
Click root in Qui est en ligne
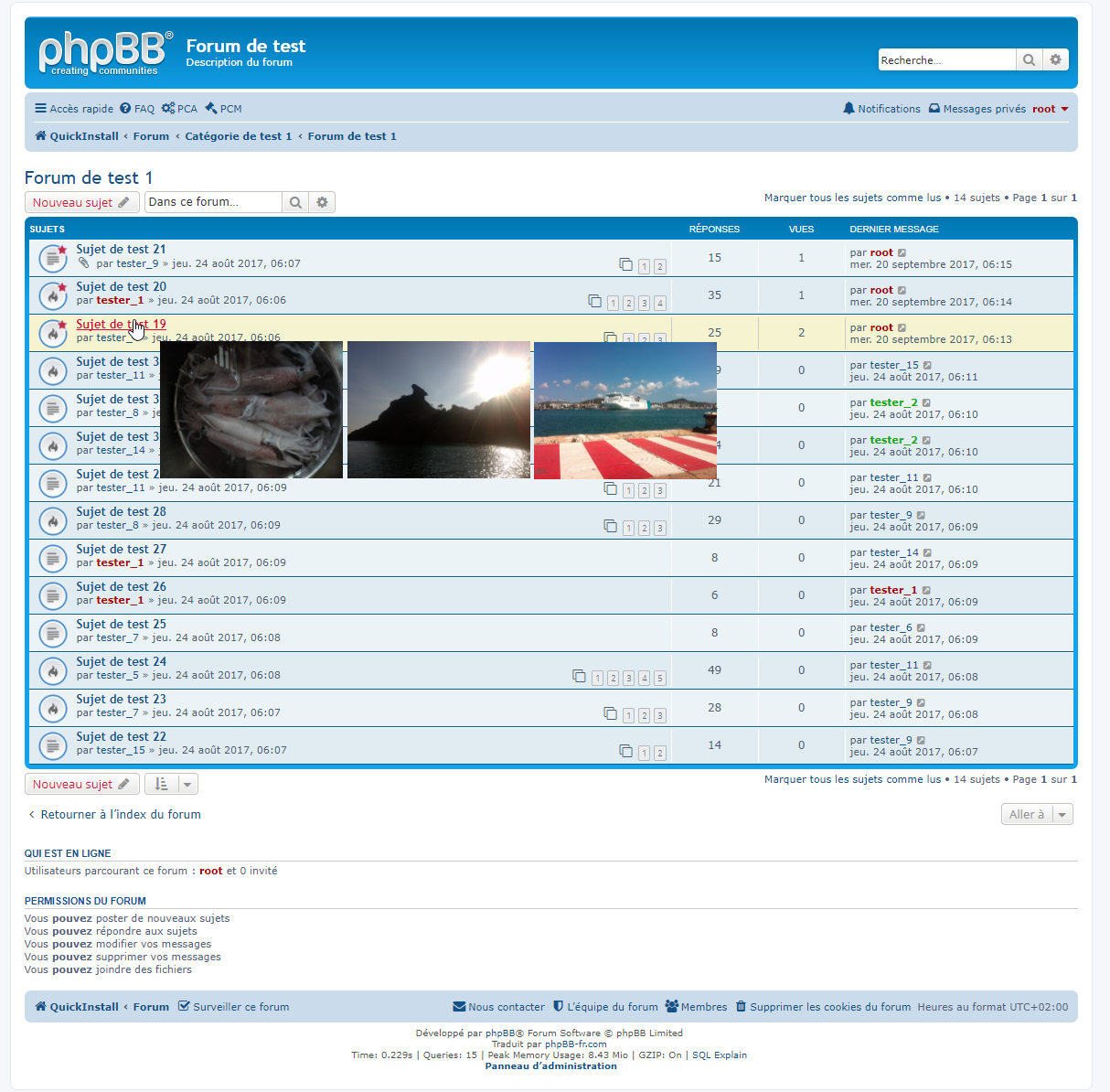[x=211, y=871]
